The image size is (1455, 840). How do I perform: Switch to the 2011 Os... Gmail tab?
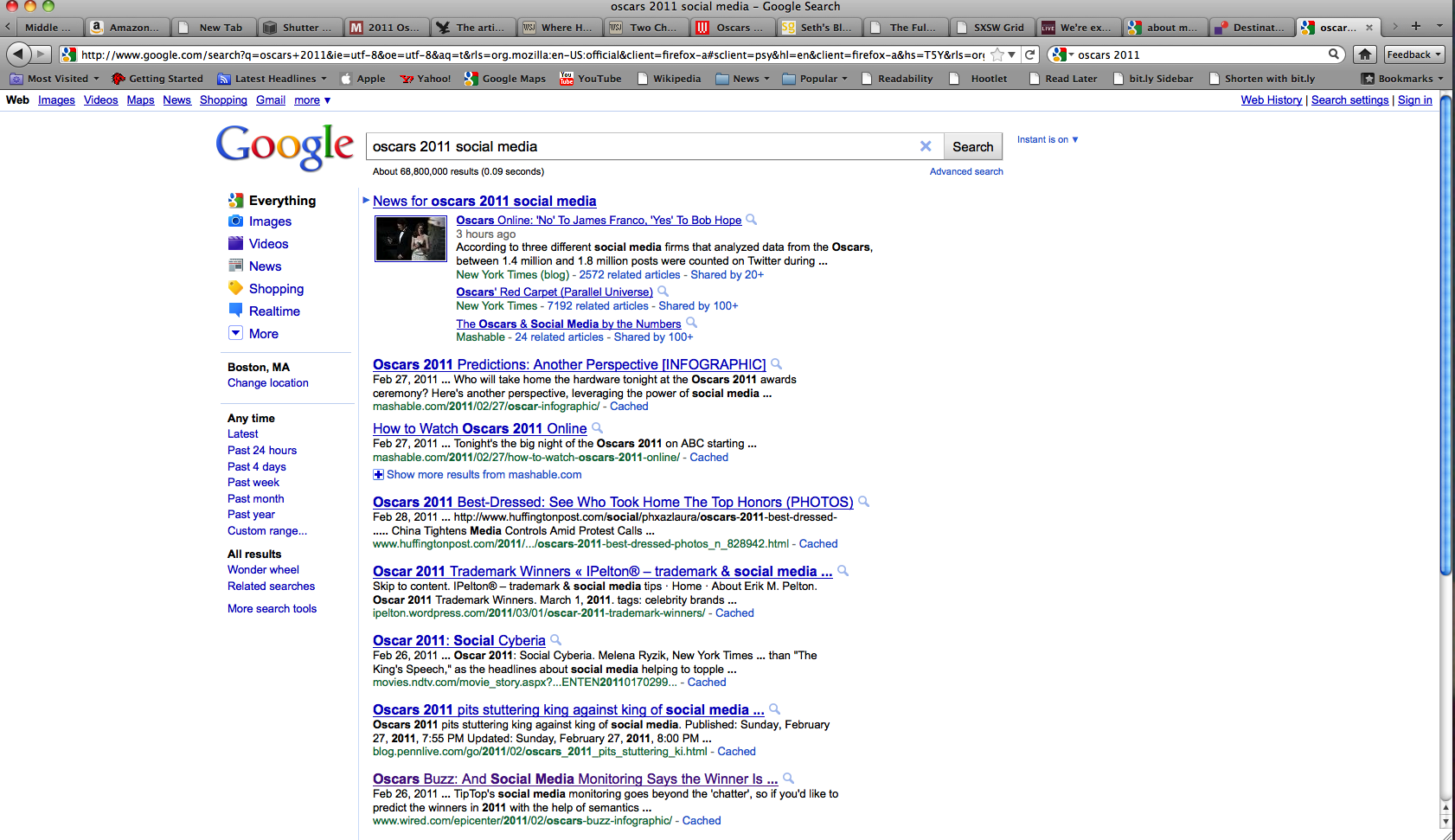(x=386, y=28)
